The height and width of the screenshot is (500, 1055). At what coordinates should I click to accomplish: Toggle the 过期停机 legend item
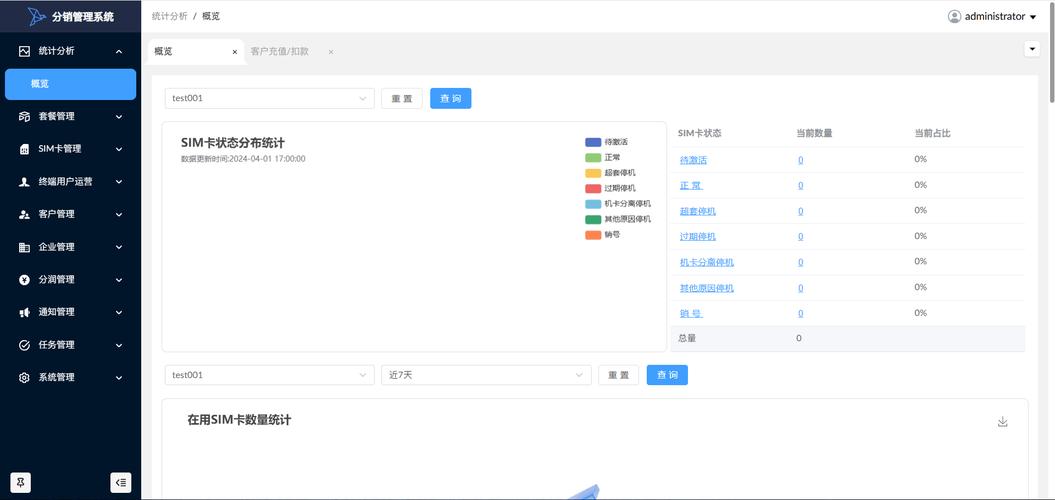coord(610,188)
